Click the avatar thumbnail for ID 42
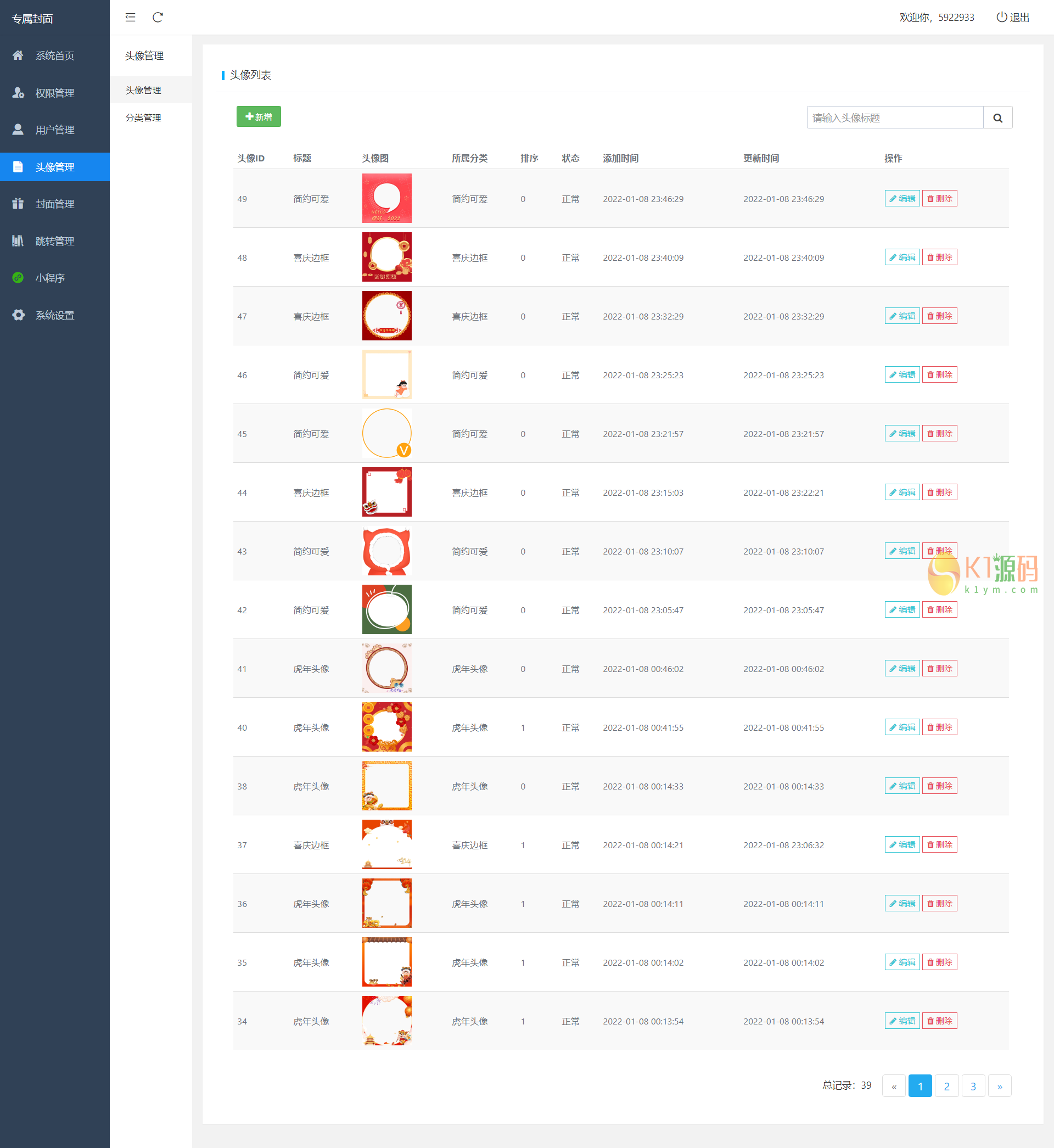Image resolution: width=1054 pixels, height=1148 pixels. pos(386,609)
